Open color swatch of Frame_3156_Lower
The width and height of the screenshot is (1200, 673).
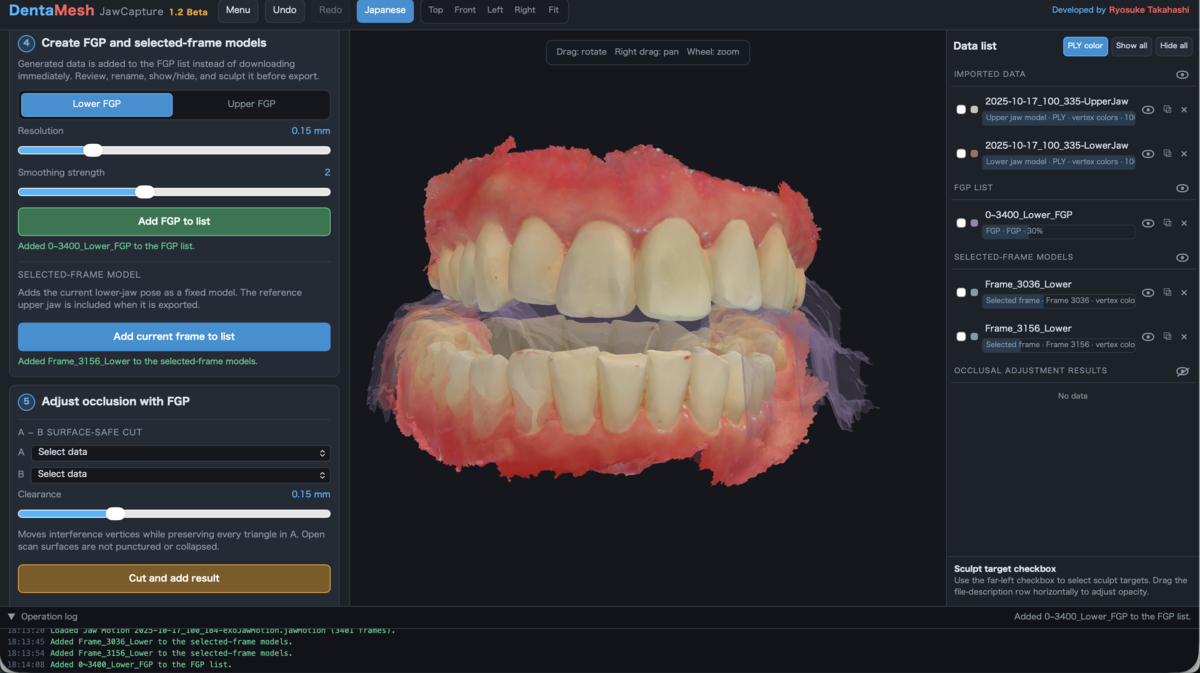pyautogui.click(x=975, y=337)
